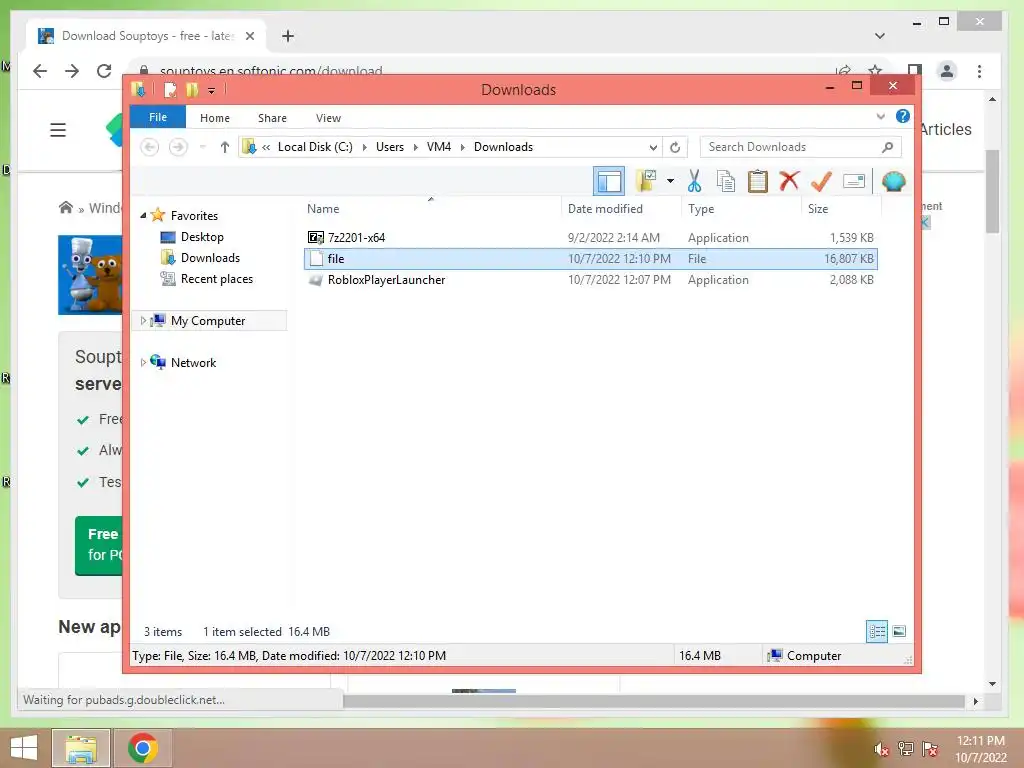The height and width of the screenshot is (768, 1024).
Task: Expand Network tree node
Action: (143, 362)
